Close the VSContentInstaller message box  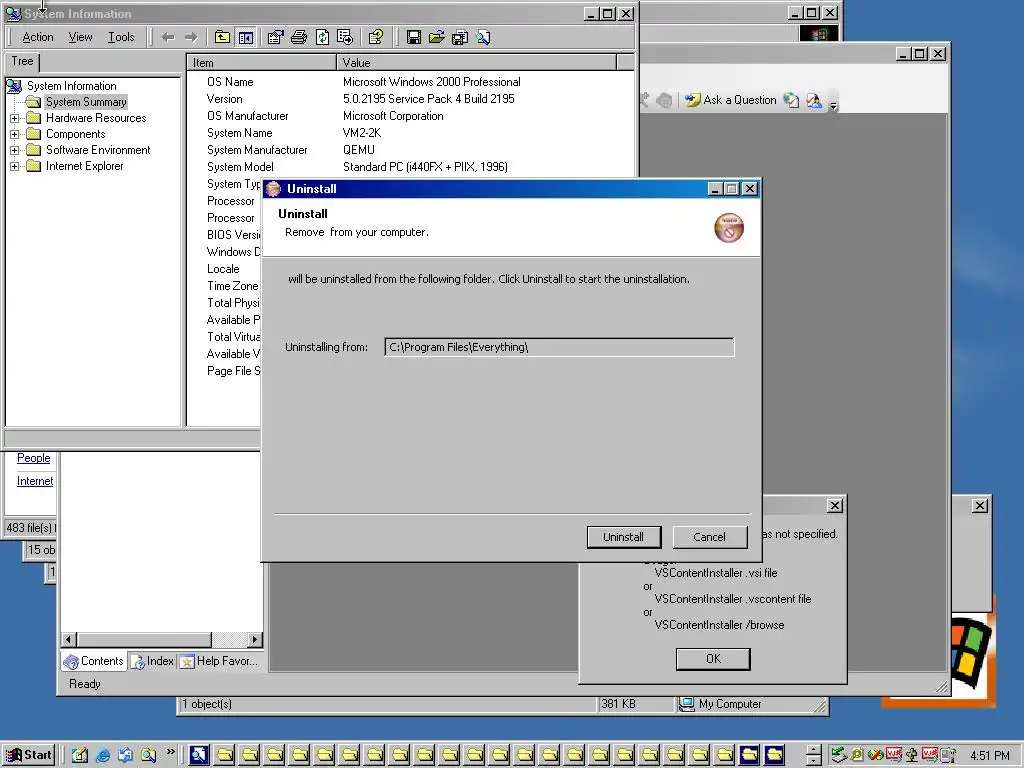point(835,505)
